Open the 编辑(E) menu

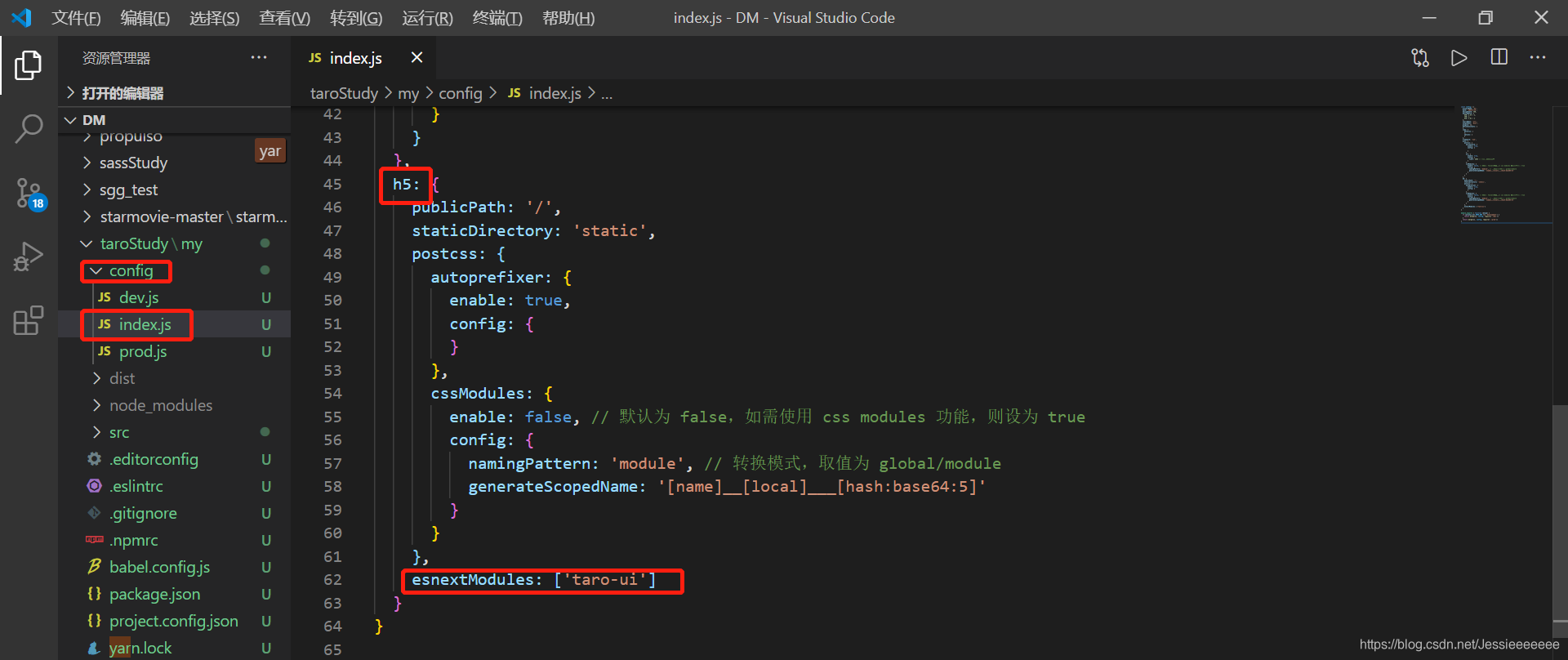[145, 18]
